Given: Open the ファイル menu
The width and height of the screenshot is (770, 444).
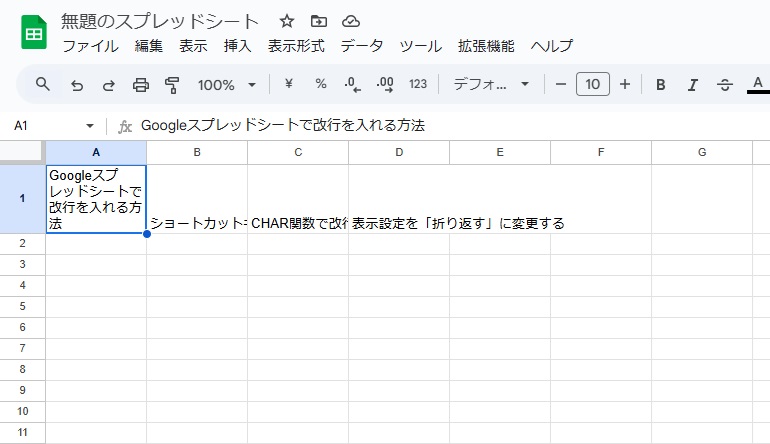Looking at the screenshot, I should (90, 46).
